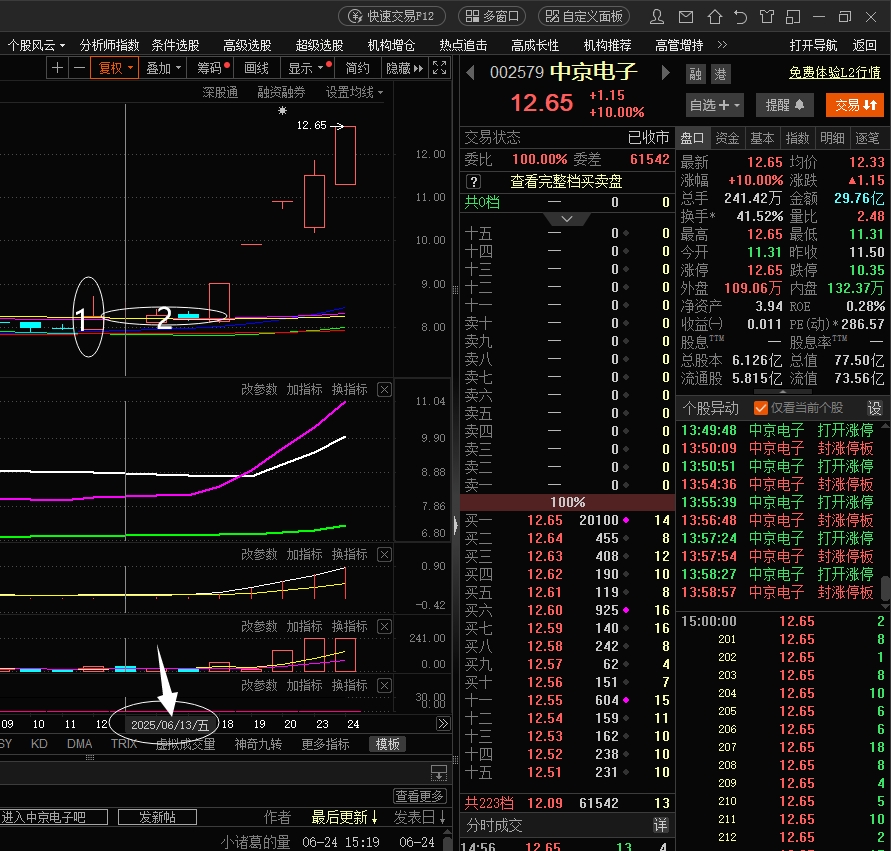Click the timeline forward double-arrow icon
891x851 pixels.
click(x=443, y=724)
